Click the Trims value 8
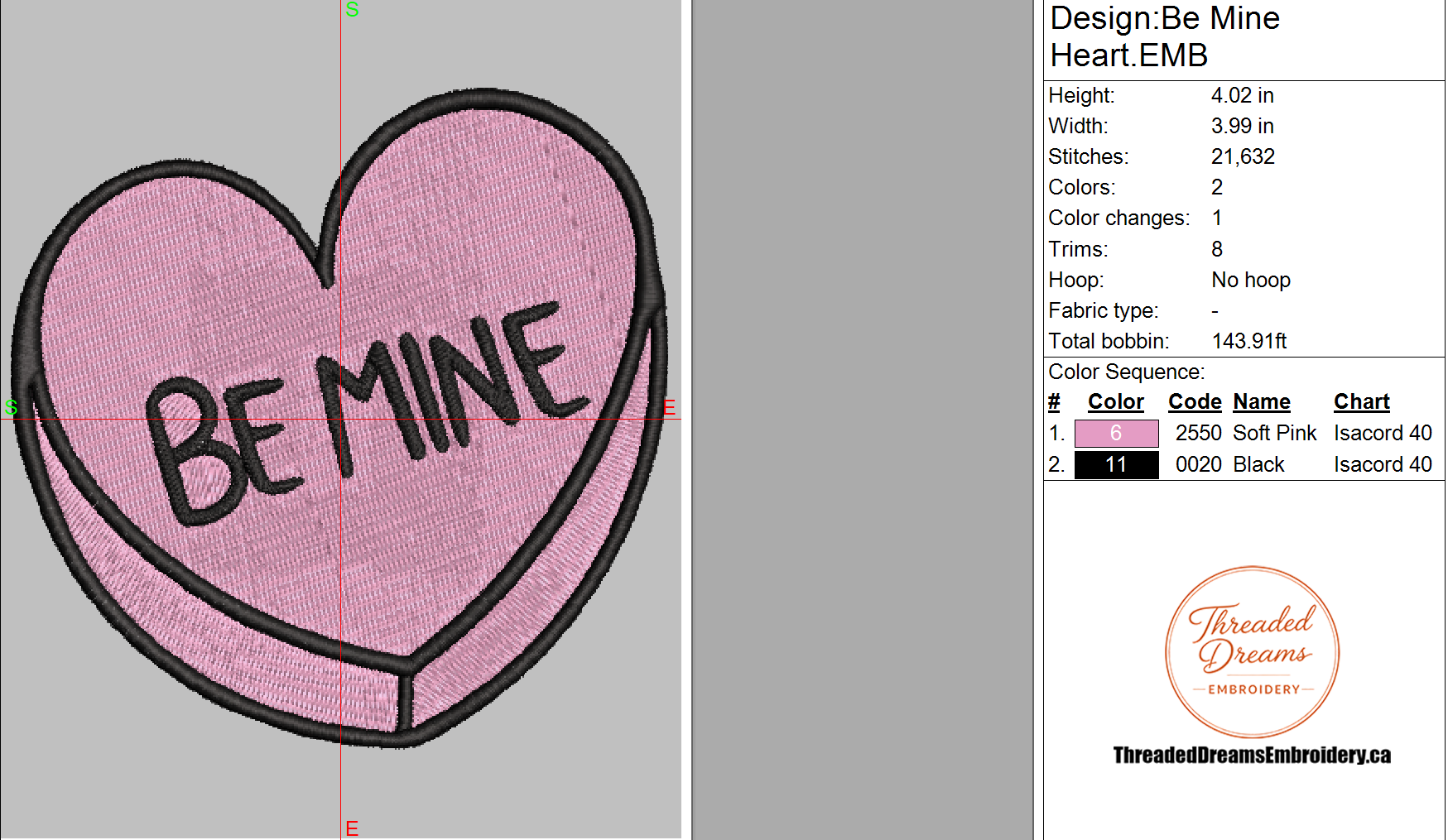The width and height of the screenshot is (1448, 840). click(x=1217, y=249)
